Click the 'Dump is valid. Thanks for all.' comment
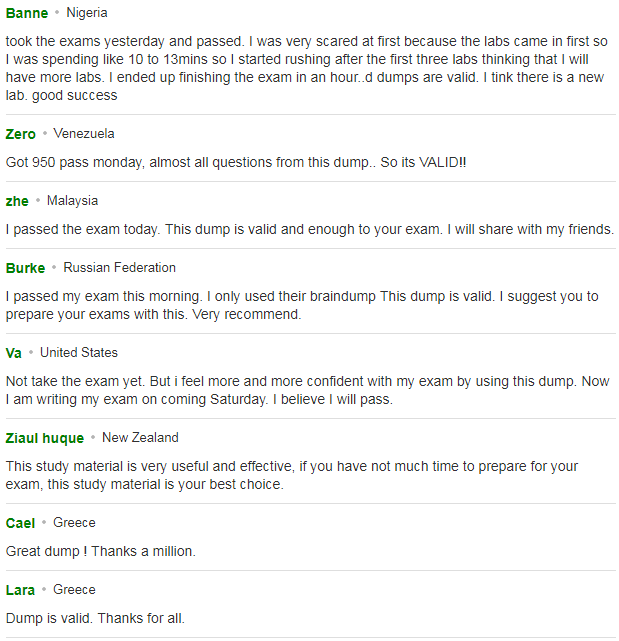Screen dimensions: 619x641 (x=95, y=619)
